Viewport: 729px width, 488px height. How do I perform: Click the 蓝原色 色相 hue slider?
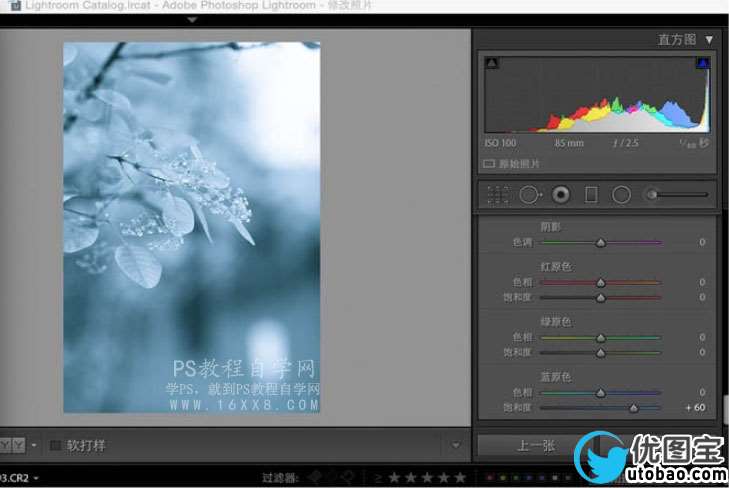[x=601, y=393]
